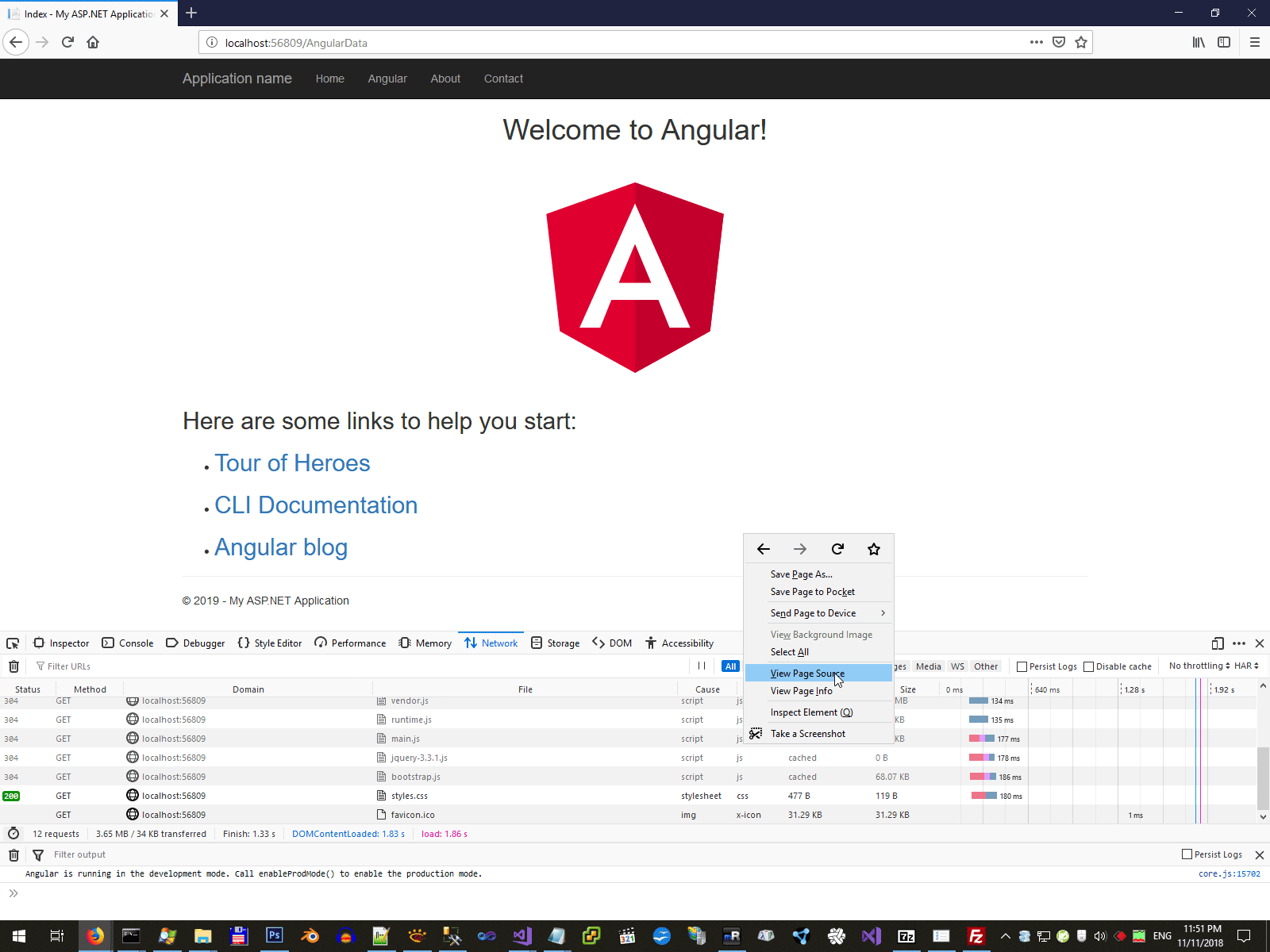This screenshot has height=952, width=1270.
Task: Go back using the browser back arrow
Action: coord(16,42)
